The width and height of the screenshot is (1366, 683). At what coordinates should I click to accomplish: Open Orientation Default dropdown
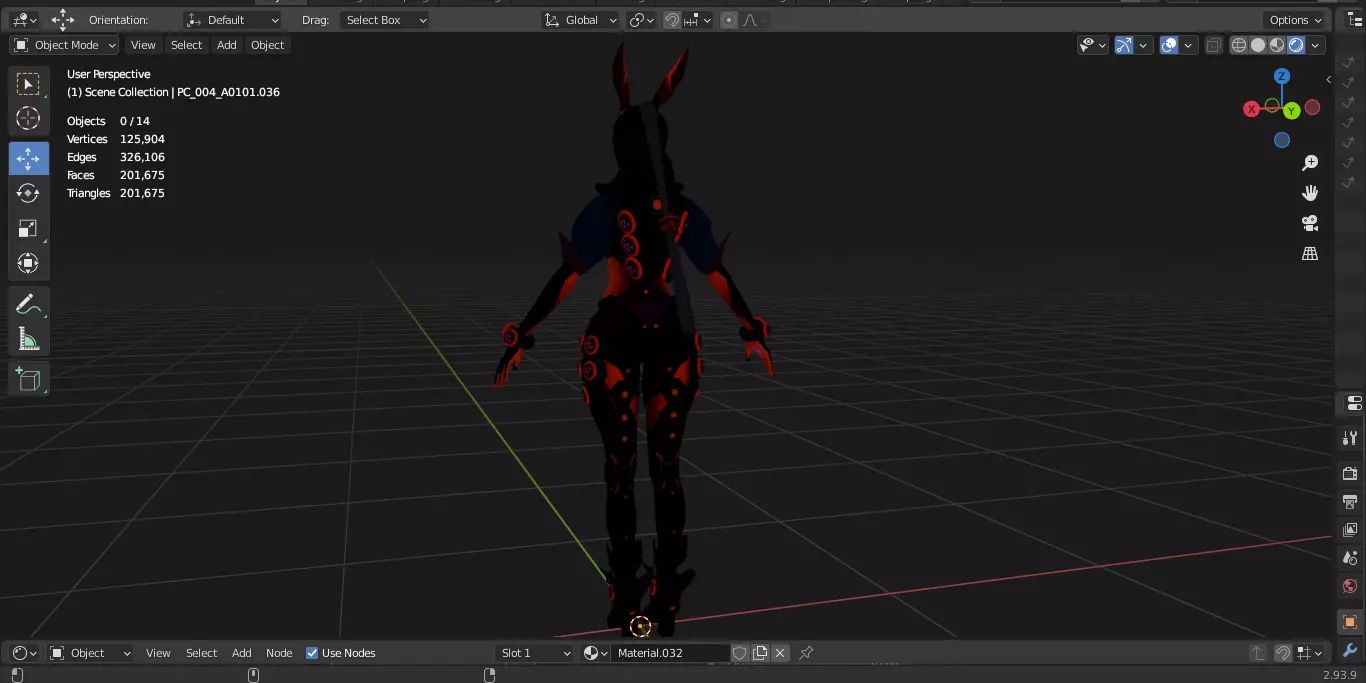[x=233, y=20]
